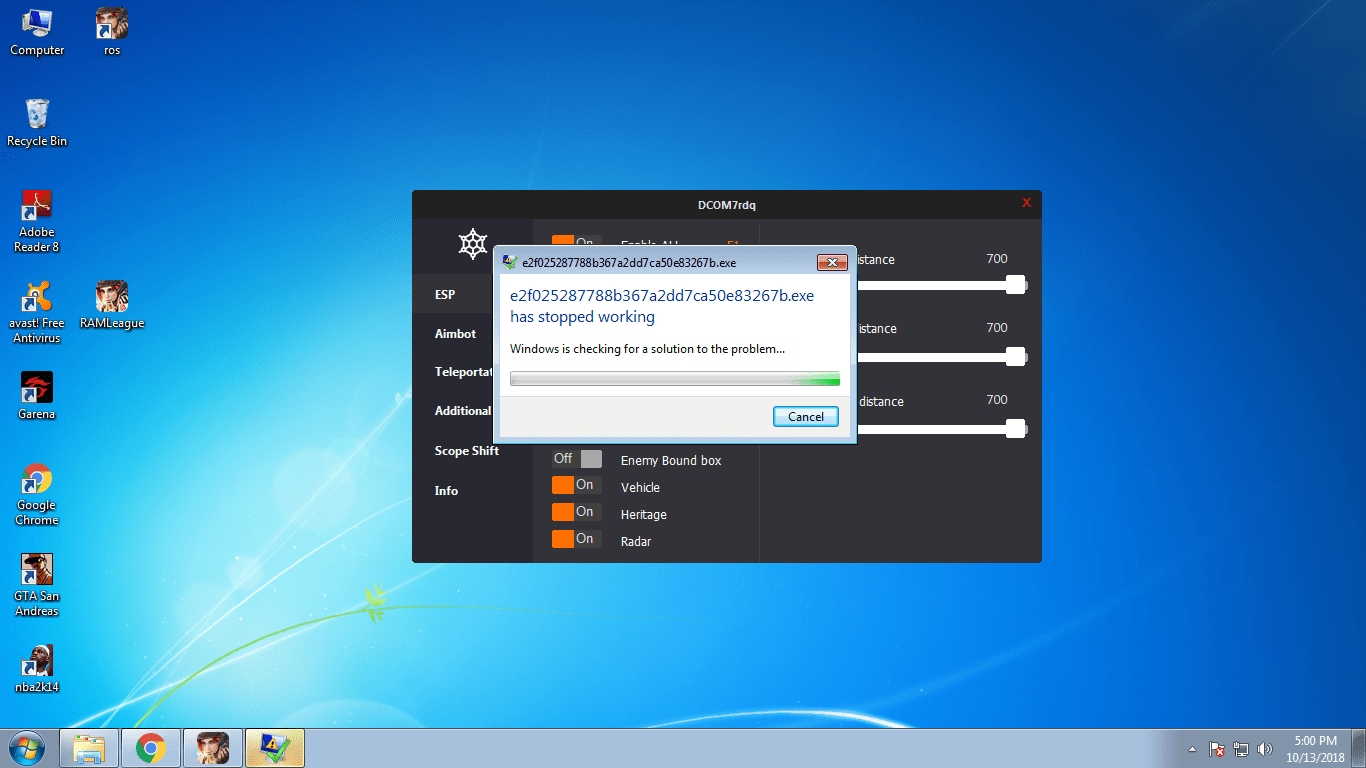Click the crash dialog title bar icon
1366x768 pixels.
click(510, 263)
